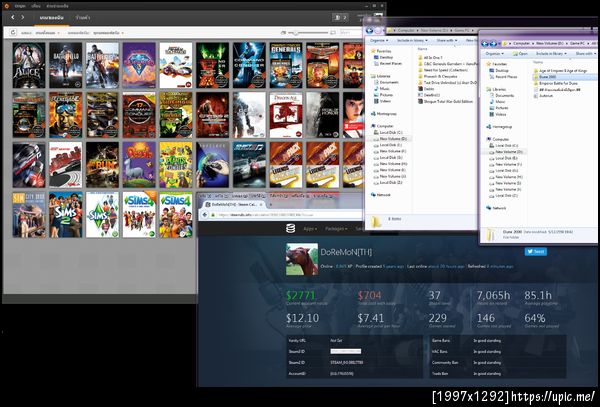Viewport: 600px width, 407px height.
Task: Open the Burnout Paradise game tile
Action: tap(176, 65)
